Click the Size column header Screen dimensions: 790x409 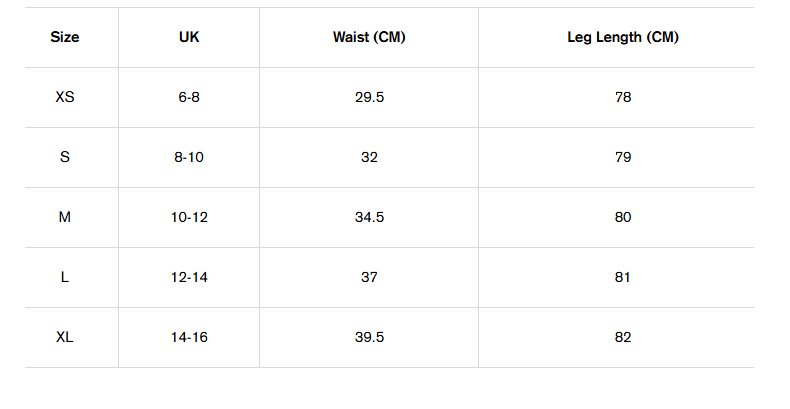(65, 37)
